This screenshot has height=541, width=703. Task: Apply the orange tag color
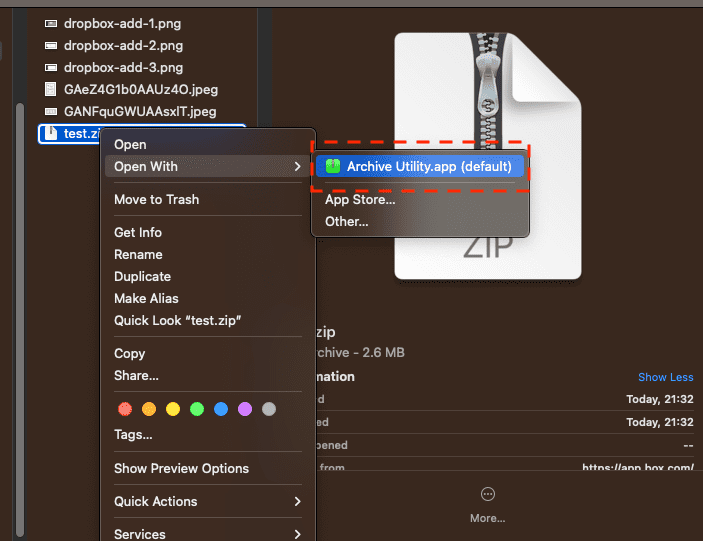[149, 409]
